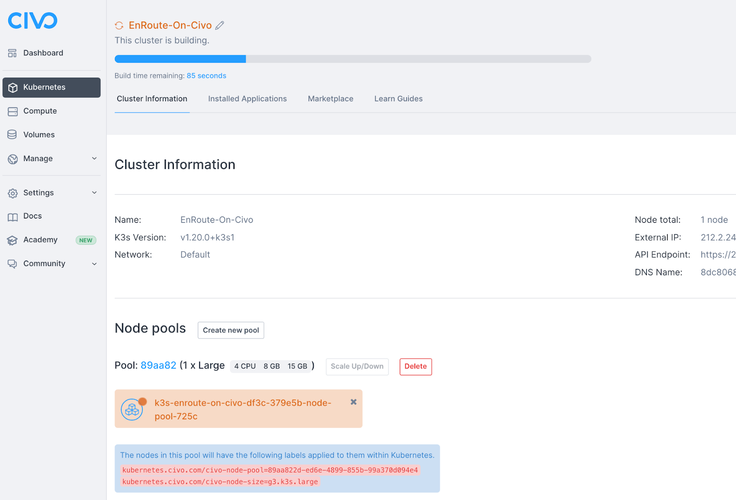
Task: Click the build progress bar
Action: (353, 59)
